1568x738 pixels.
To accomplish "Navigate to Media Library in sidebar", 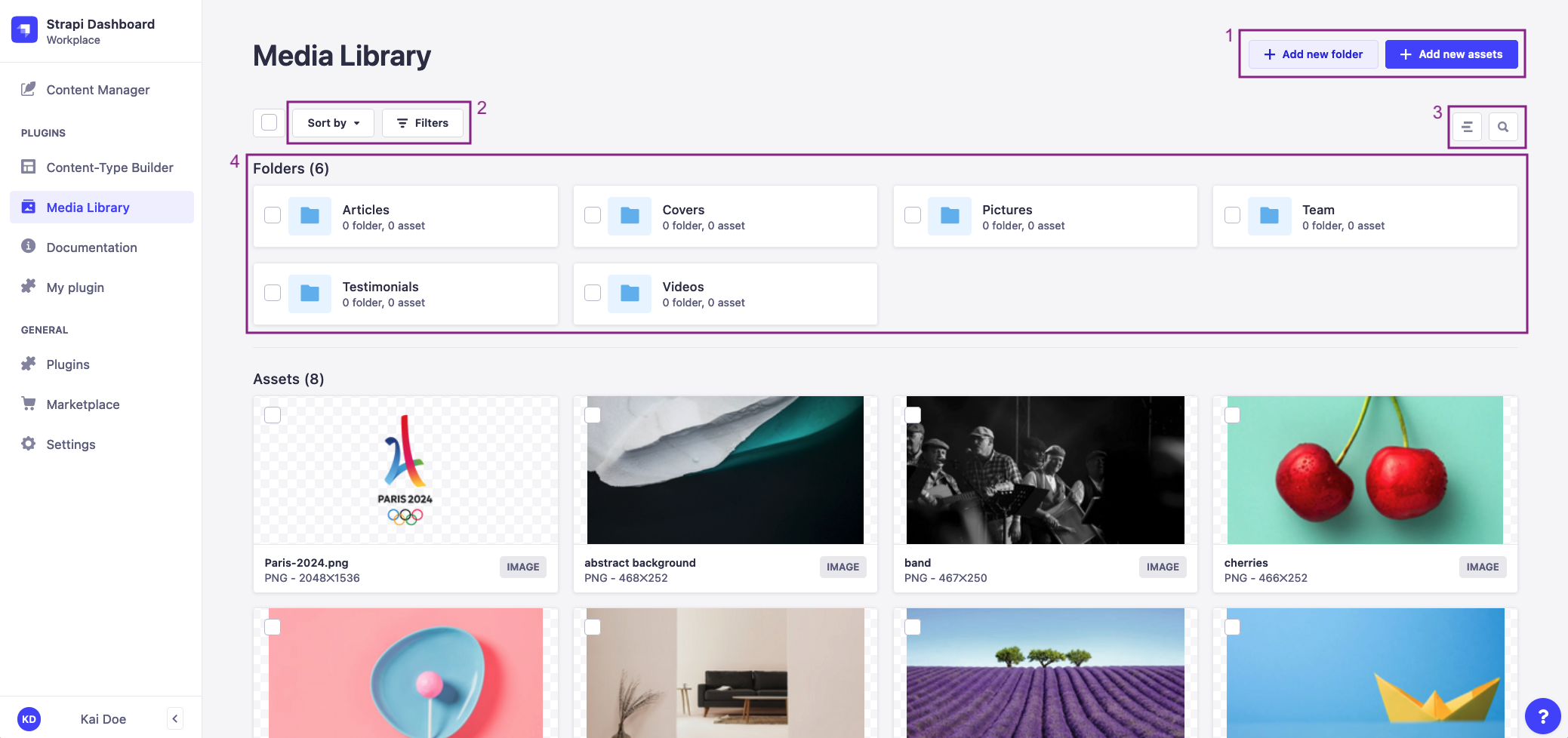I will click(x=88, y=207).
